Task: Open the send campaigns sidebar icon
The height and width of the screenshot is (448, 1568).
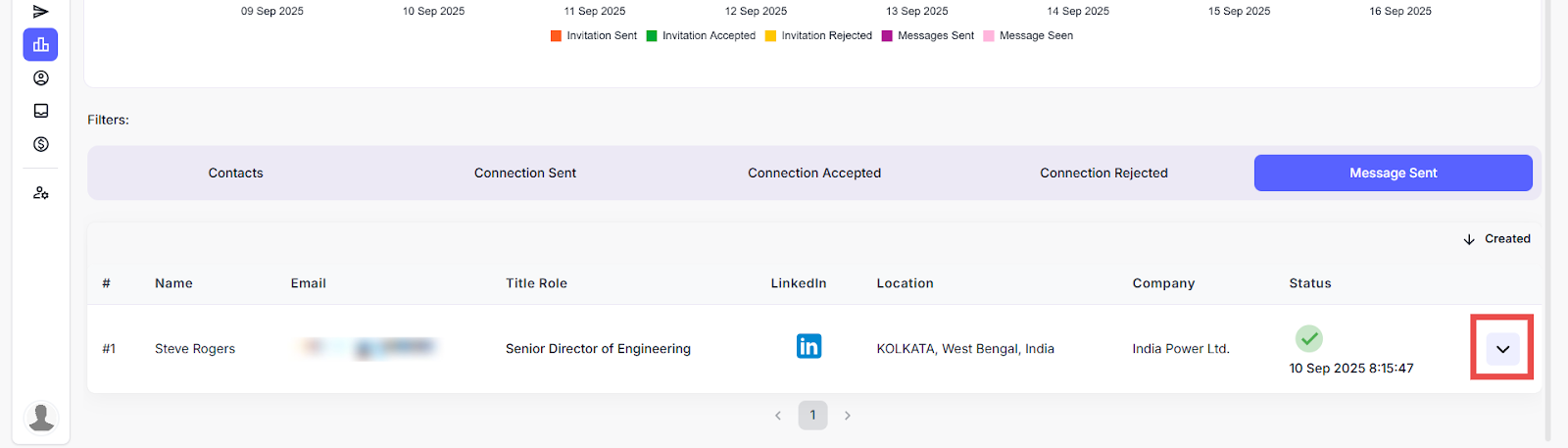Action: [40, 12]
